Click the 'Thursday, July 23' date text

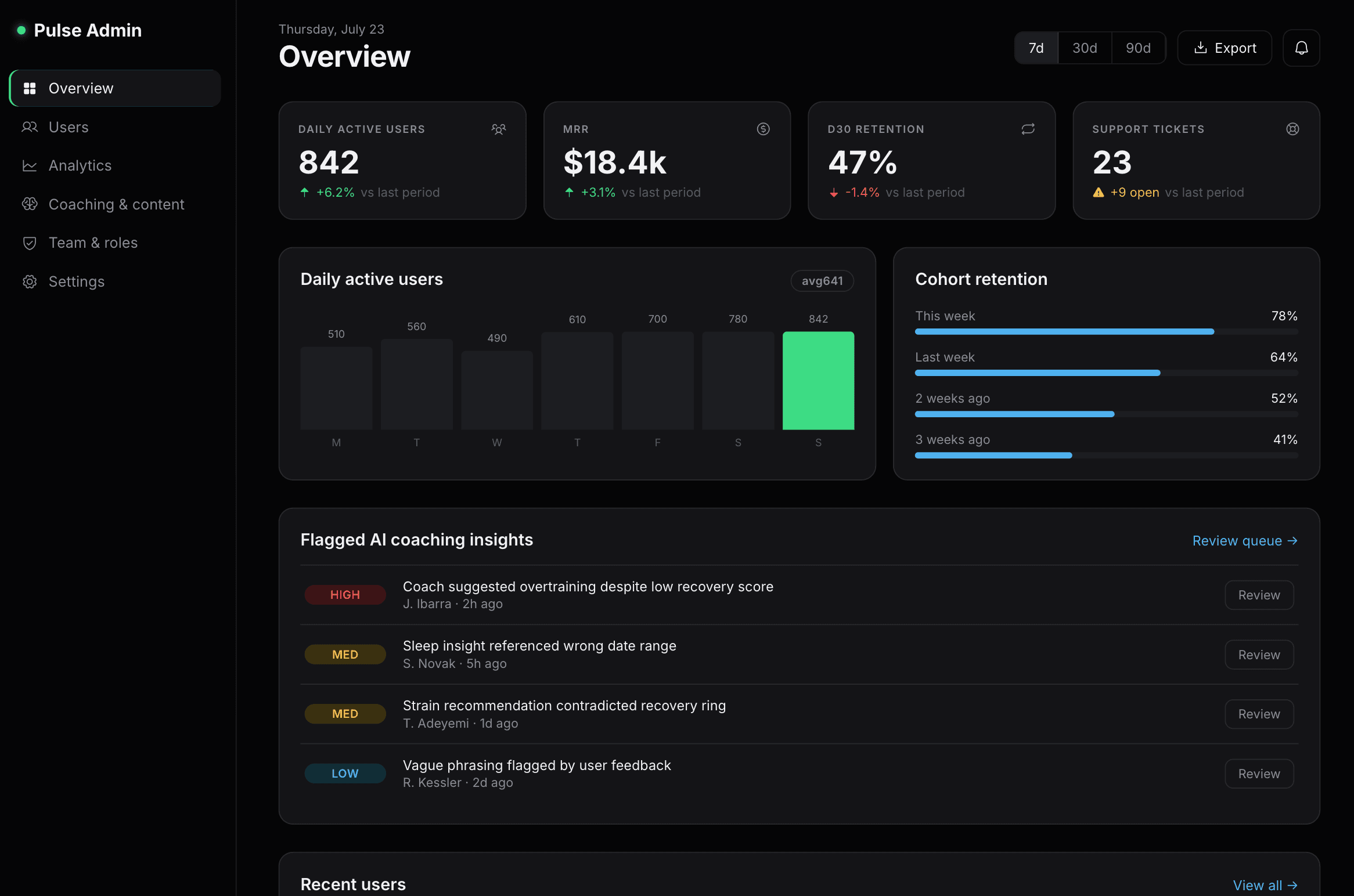coord(332,29)
